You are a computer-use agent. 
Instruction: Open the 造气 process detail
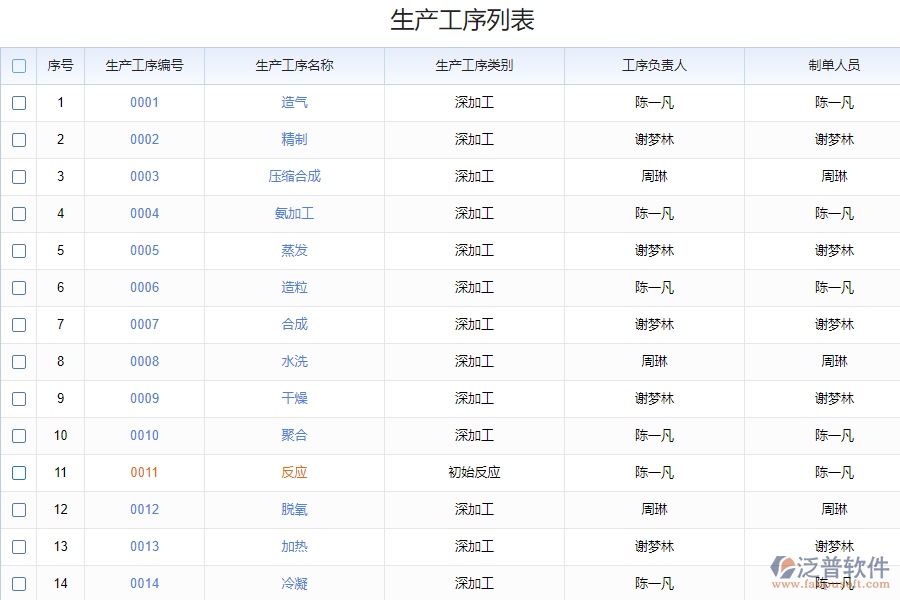click(x=294, y=102)
